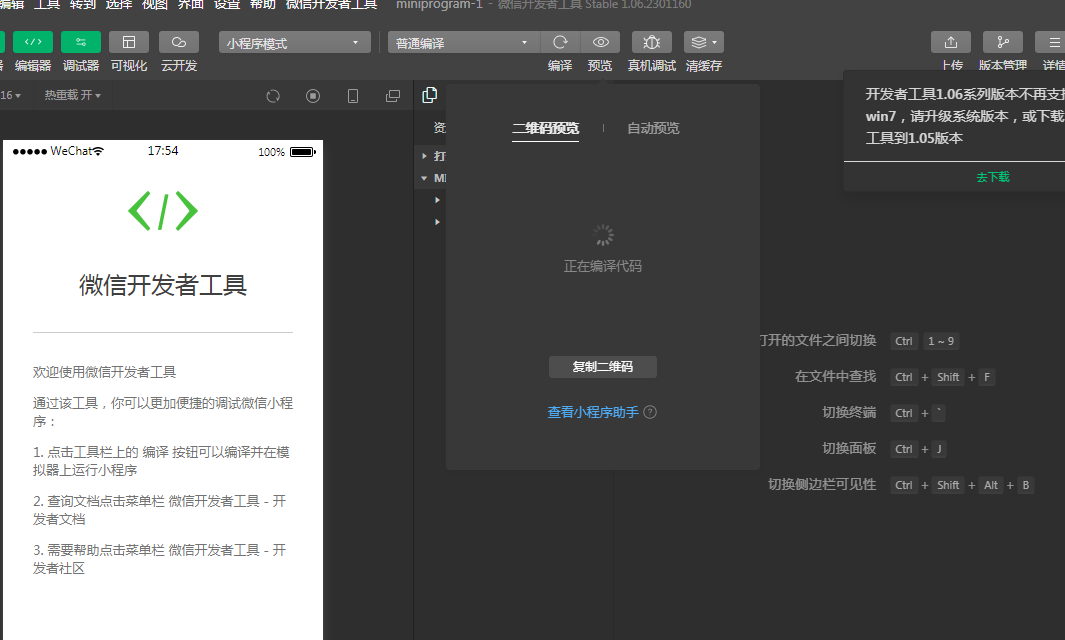The width and height of the screenshot is (1065, 640).
Task: Expand the first folder under MI section
Action: click(437, 200)
